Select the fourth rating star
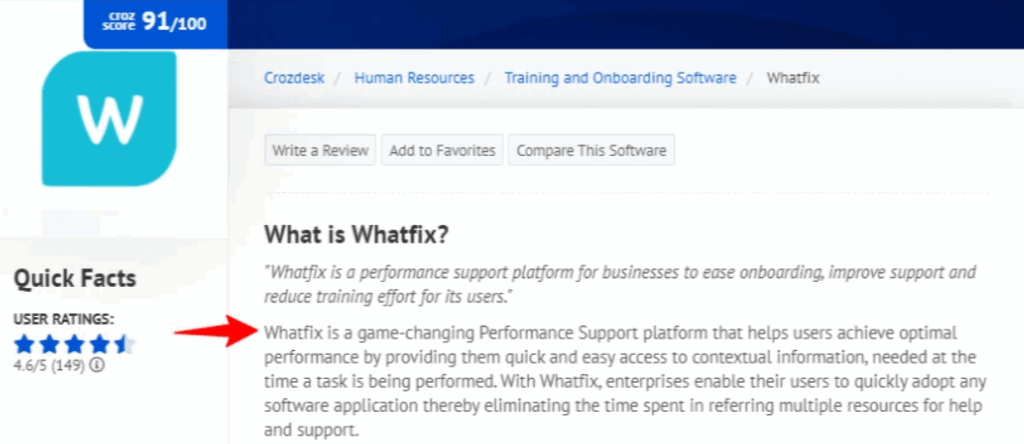The image size is (1024, 444). point(98,346)
